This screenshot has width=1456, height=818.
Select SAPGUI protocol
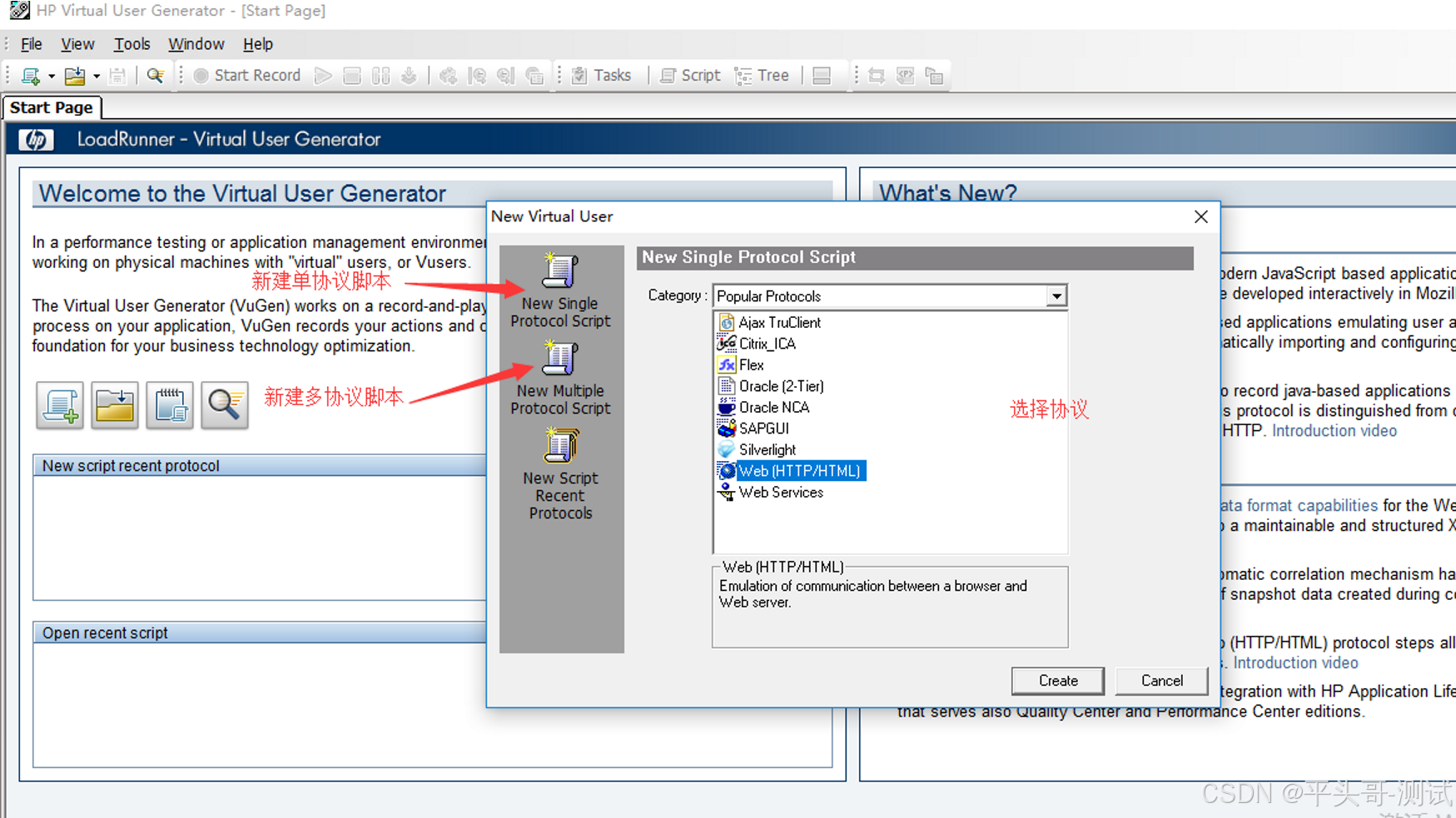point(753,429)
